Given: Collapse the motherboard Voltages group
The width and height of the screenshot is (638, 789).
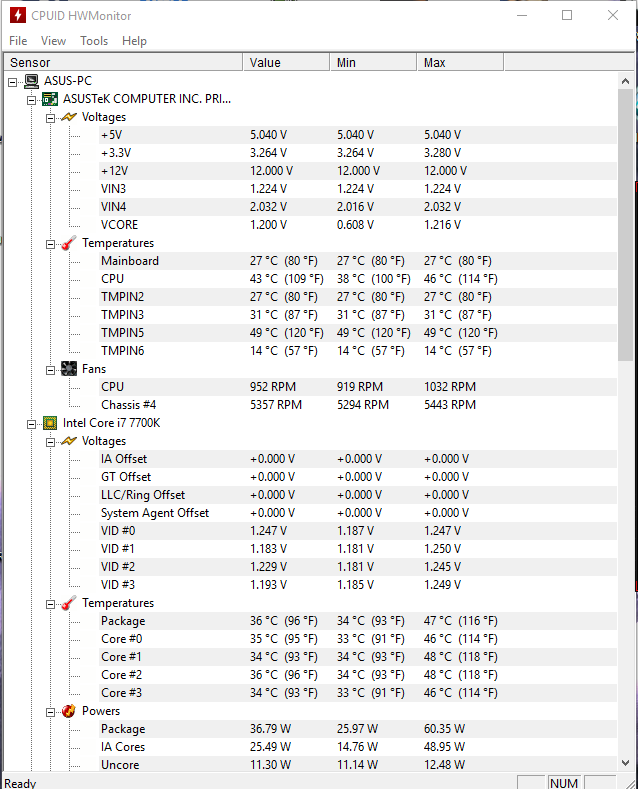Looking at the screenshot, I should tap(50, 118).
